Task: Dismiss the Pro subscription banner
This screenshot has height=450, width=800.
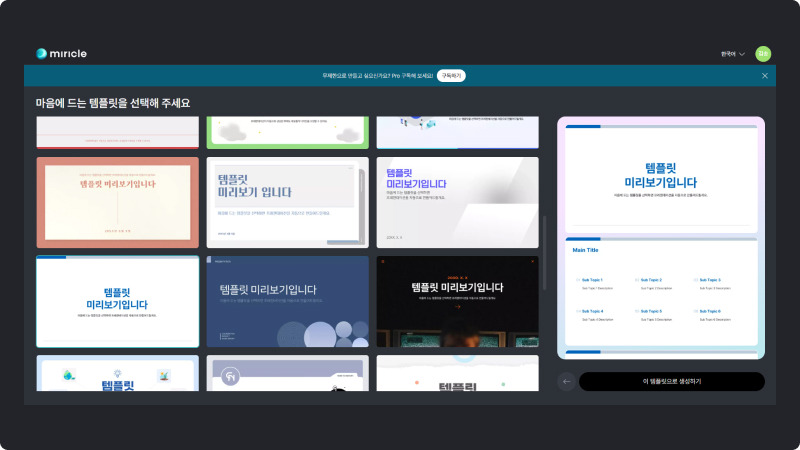Action: click(x=764, y=76)
